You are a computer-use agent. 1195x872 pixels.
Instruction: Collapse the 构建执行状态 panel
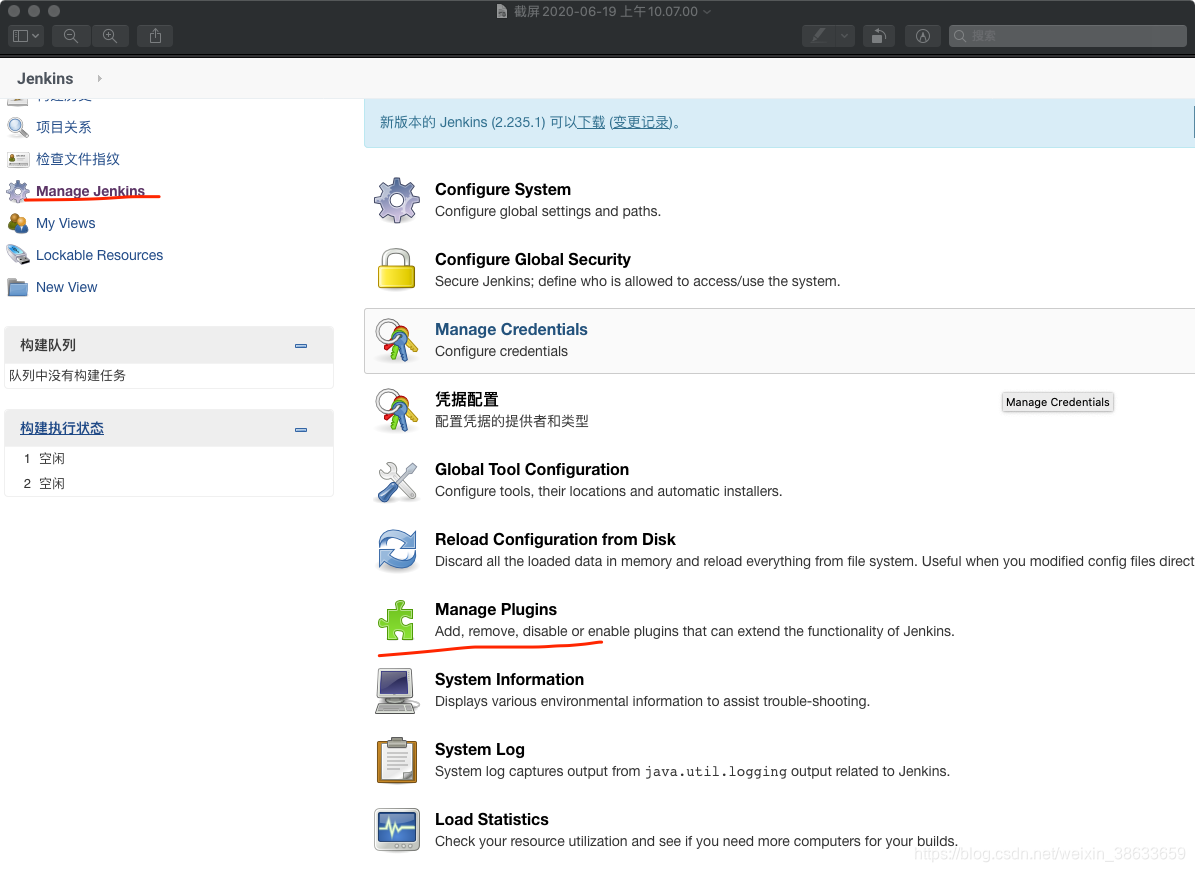coord(301,430)
